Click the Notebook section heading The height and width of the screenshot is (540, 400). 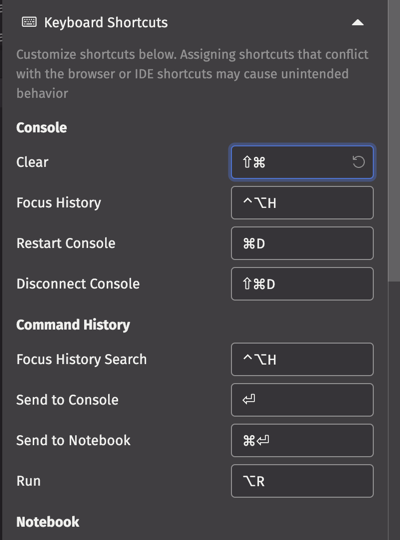click(48, 522)
